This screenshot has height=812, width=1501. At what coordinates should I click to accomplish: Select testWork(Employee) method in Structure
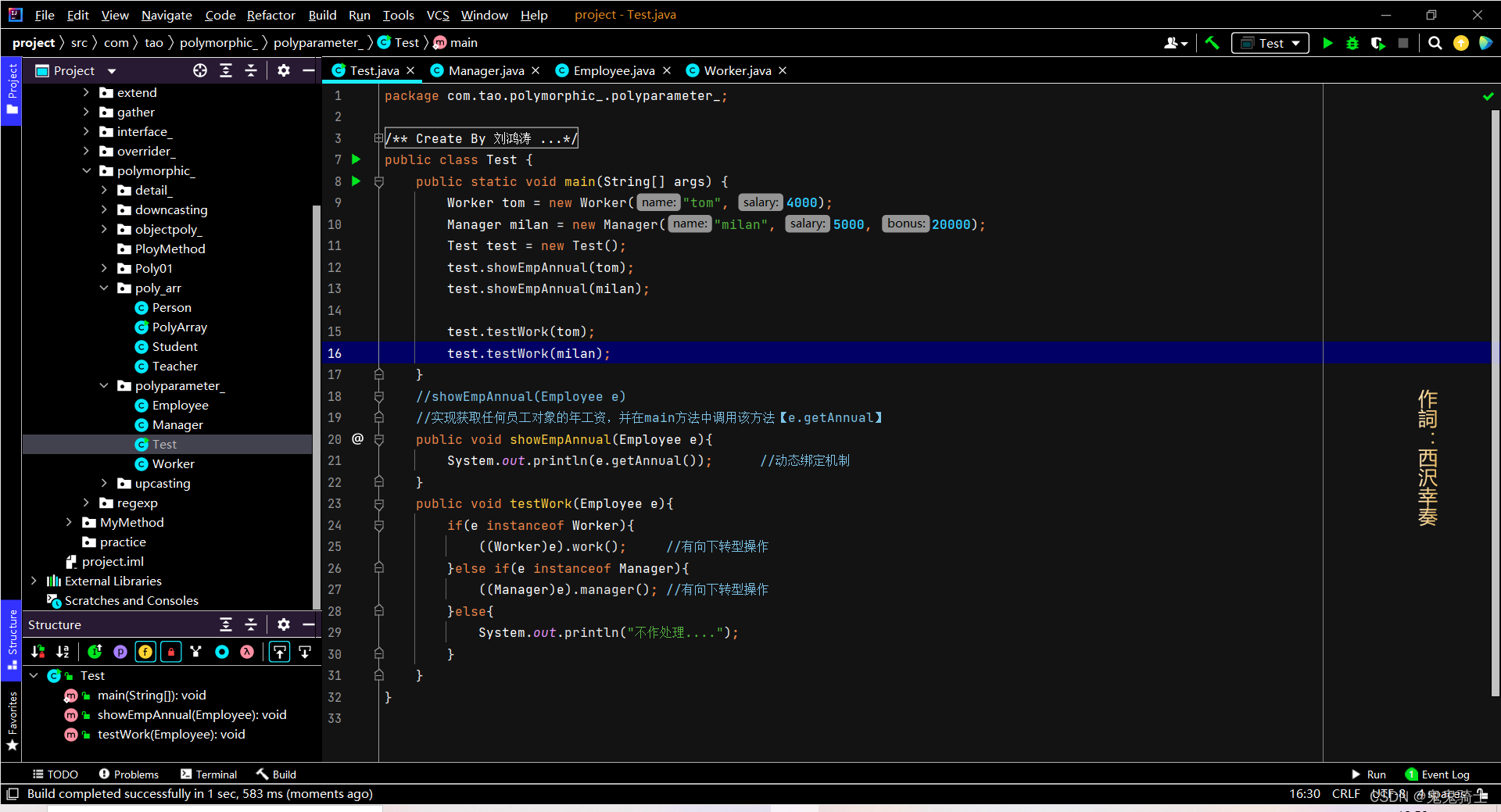171,734
